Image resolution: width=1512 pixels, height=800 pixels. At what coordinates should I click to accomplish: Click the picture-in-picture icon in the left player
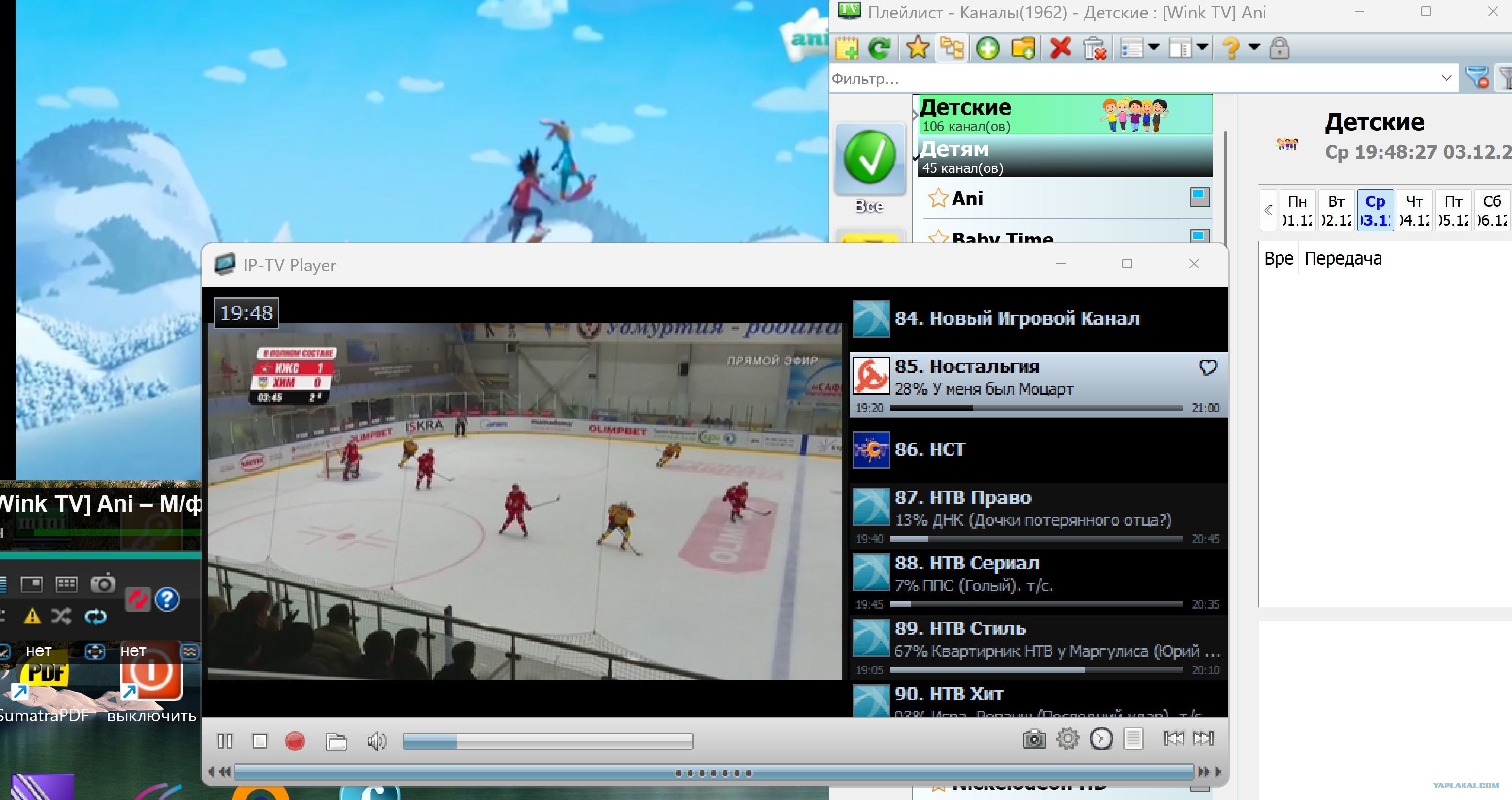[31, 584]
